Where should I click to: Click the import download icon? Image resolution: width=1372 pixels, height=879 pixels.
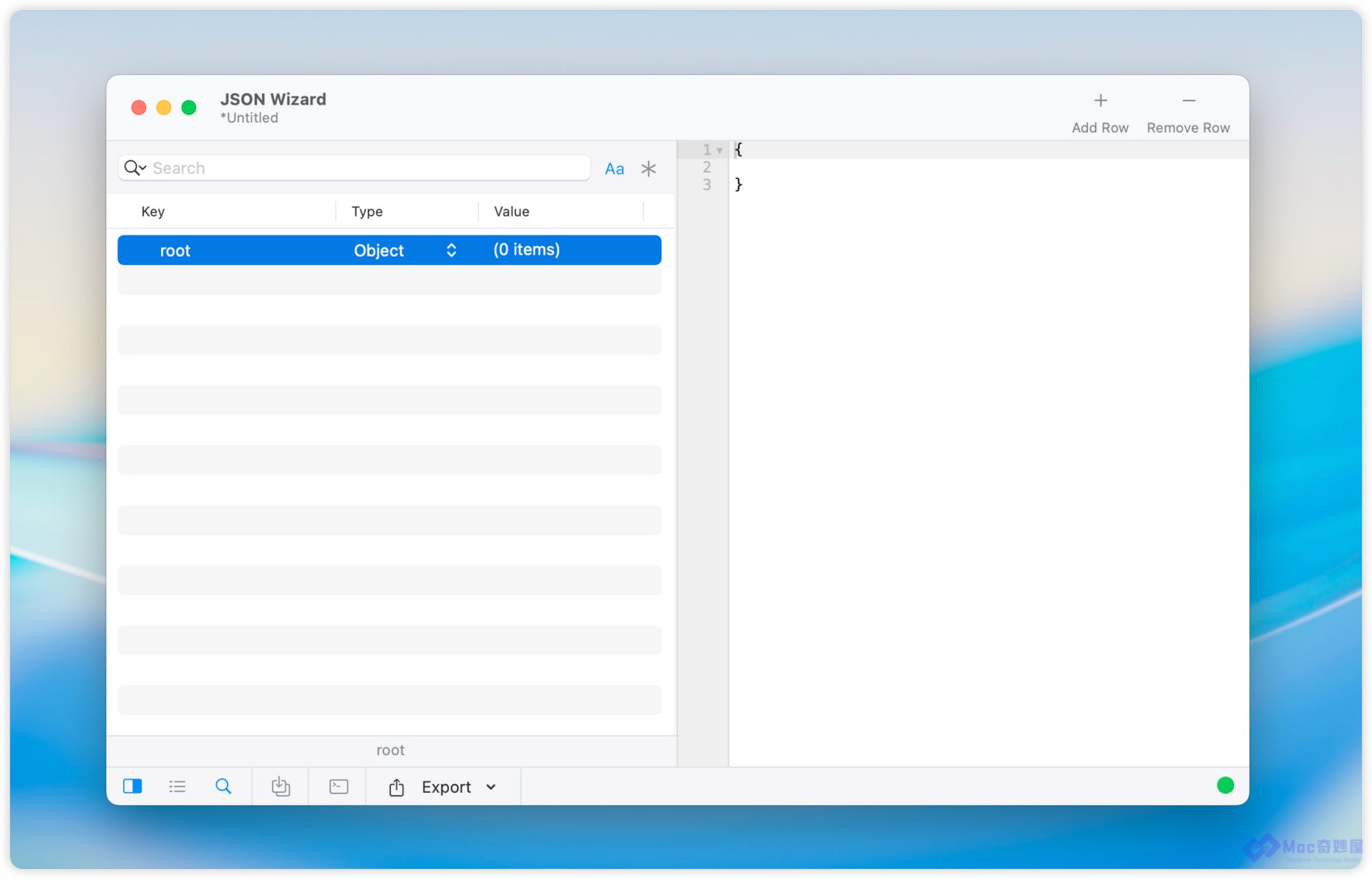click(x=280, y=786)
